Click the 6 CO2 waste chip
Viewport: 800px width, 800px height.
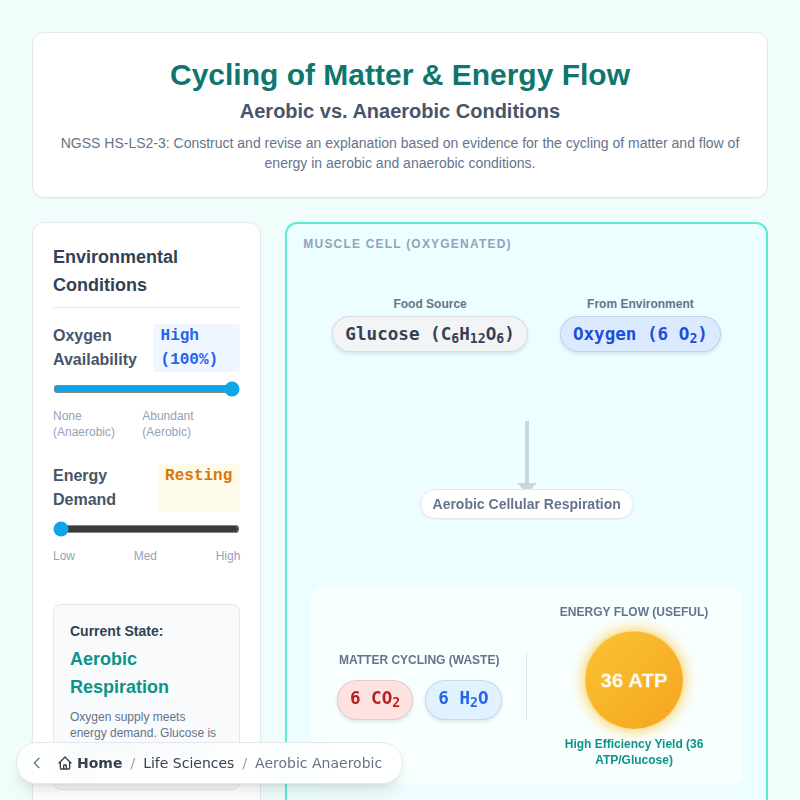(375, 699)
